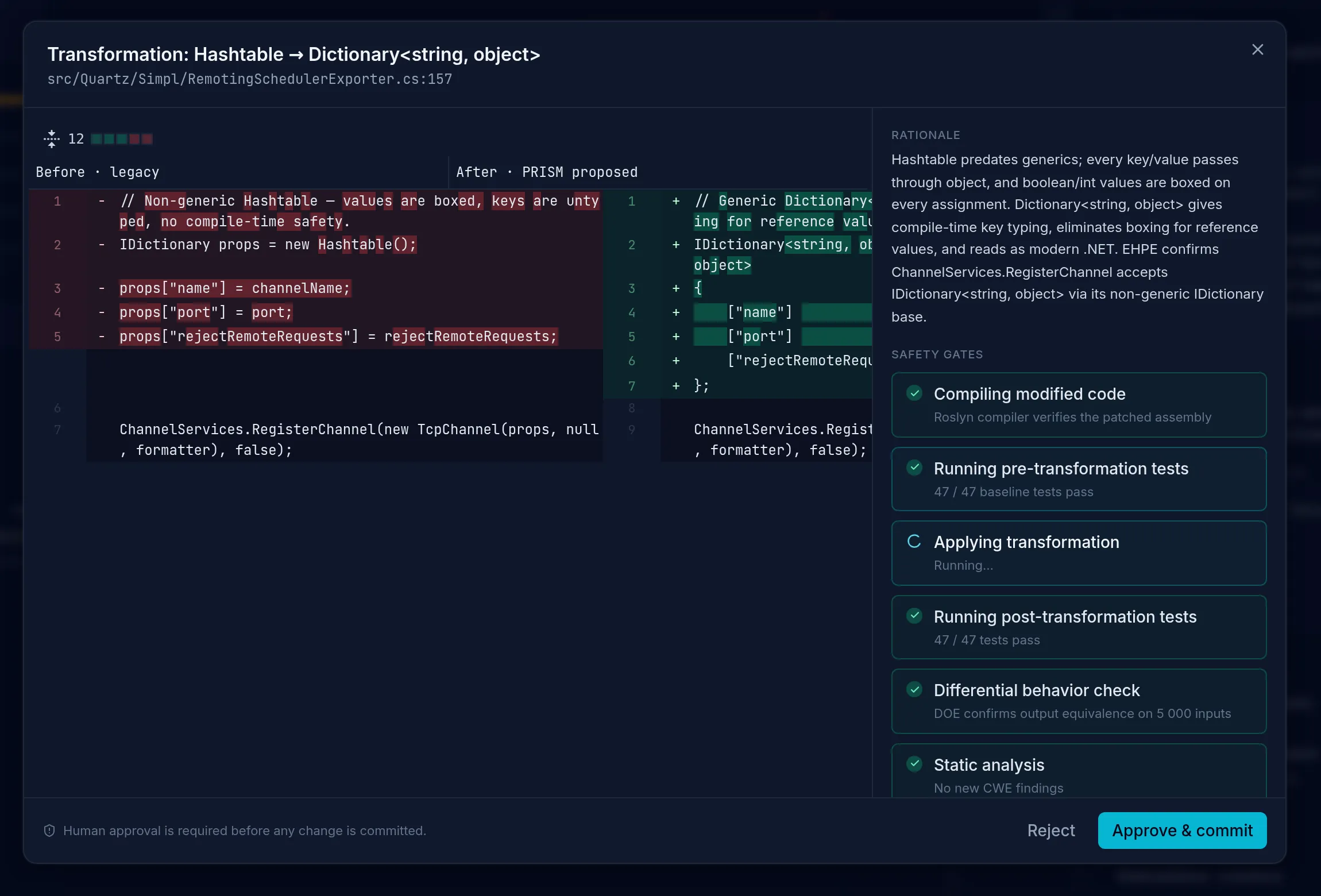Click the RATIONALE section heading

(925, 136)
